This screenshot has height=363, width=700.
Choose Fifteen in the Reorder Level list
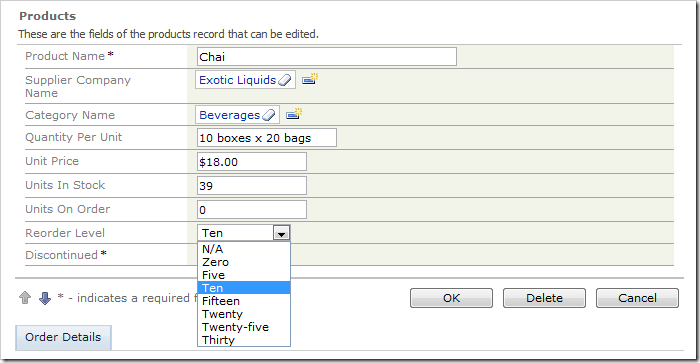click(244, 301)
